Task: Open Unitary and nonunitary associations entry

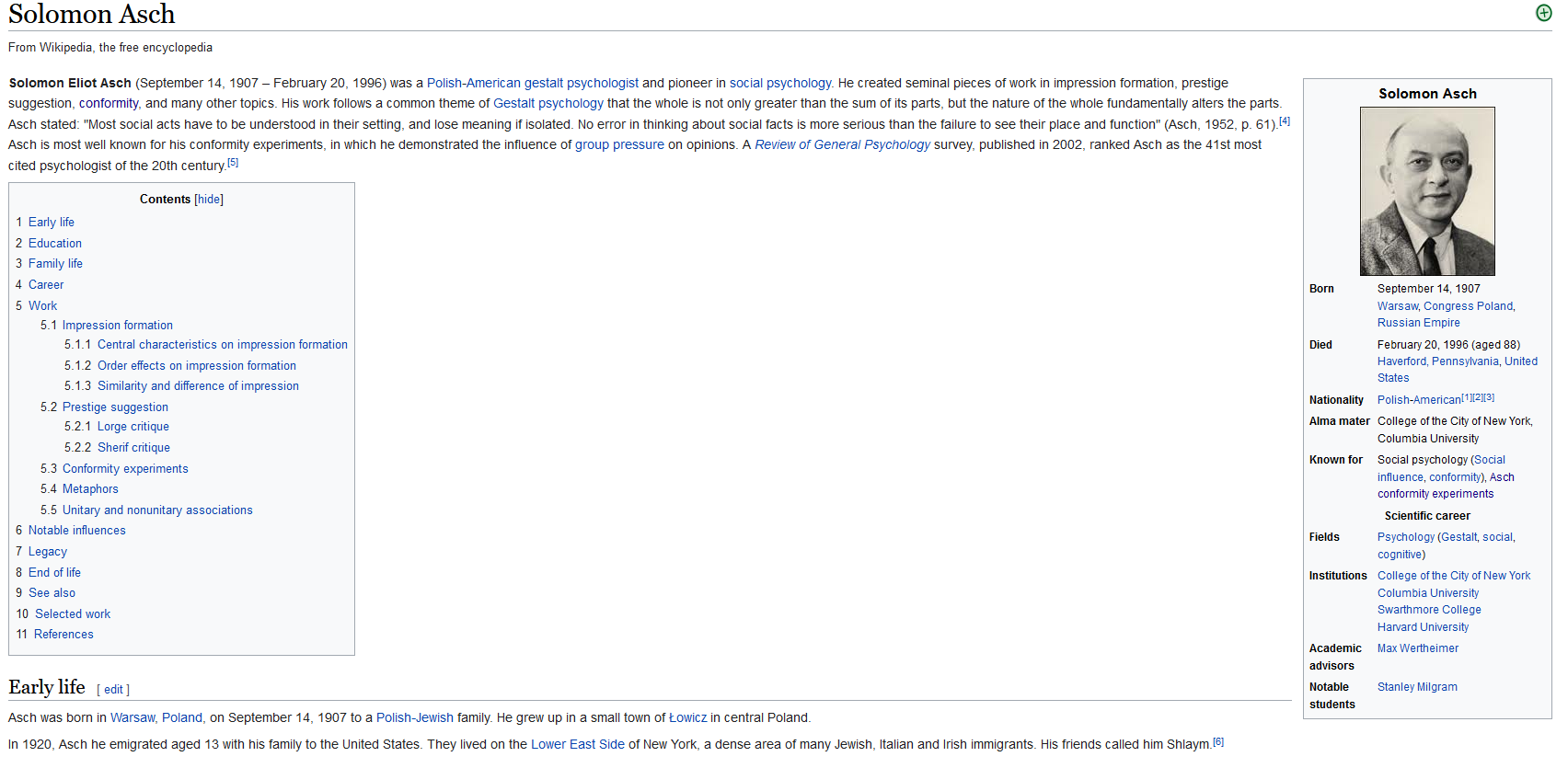Action: [157, 510]
